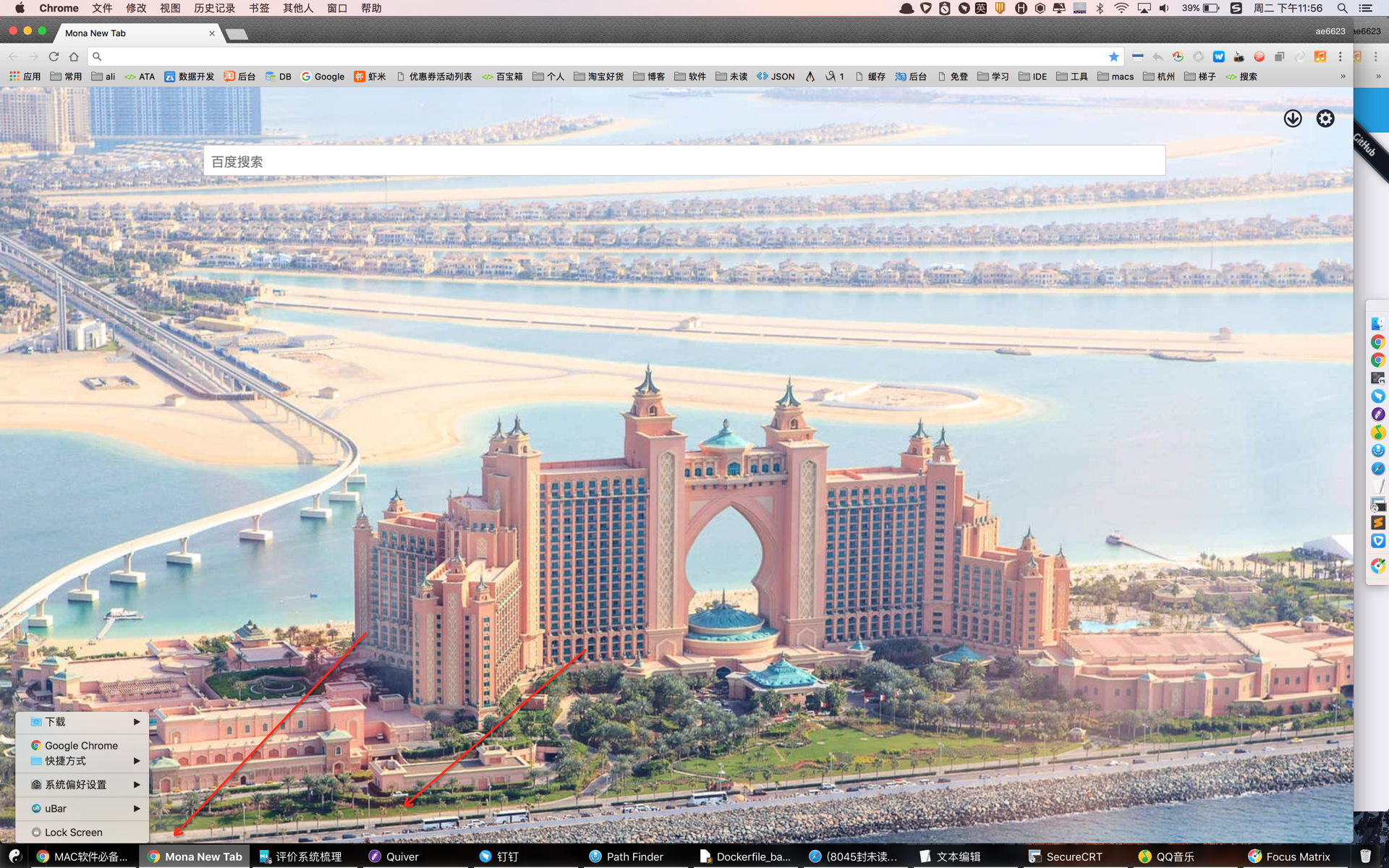Click the bookmark star icon in address bar
Screen dimensions: 1389x868
click(x=1114, y=56)
